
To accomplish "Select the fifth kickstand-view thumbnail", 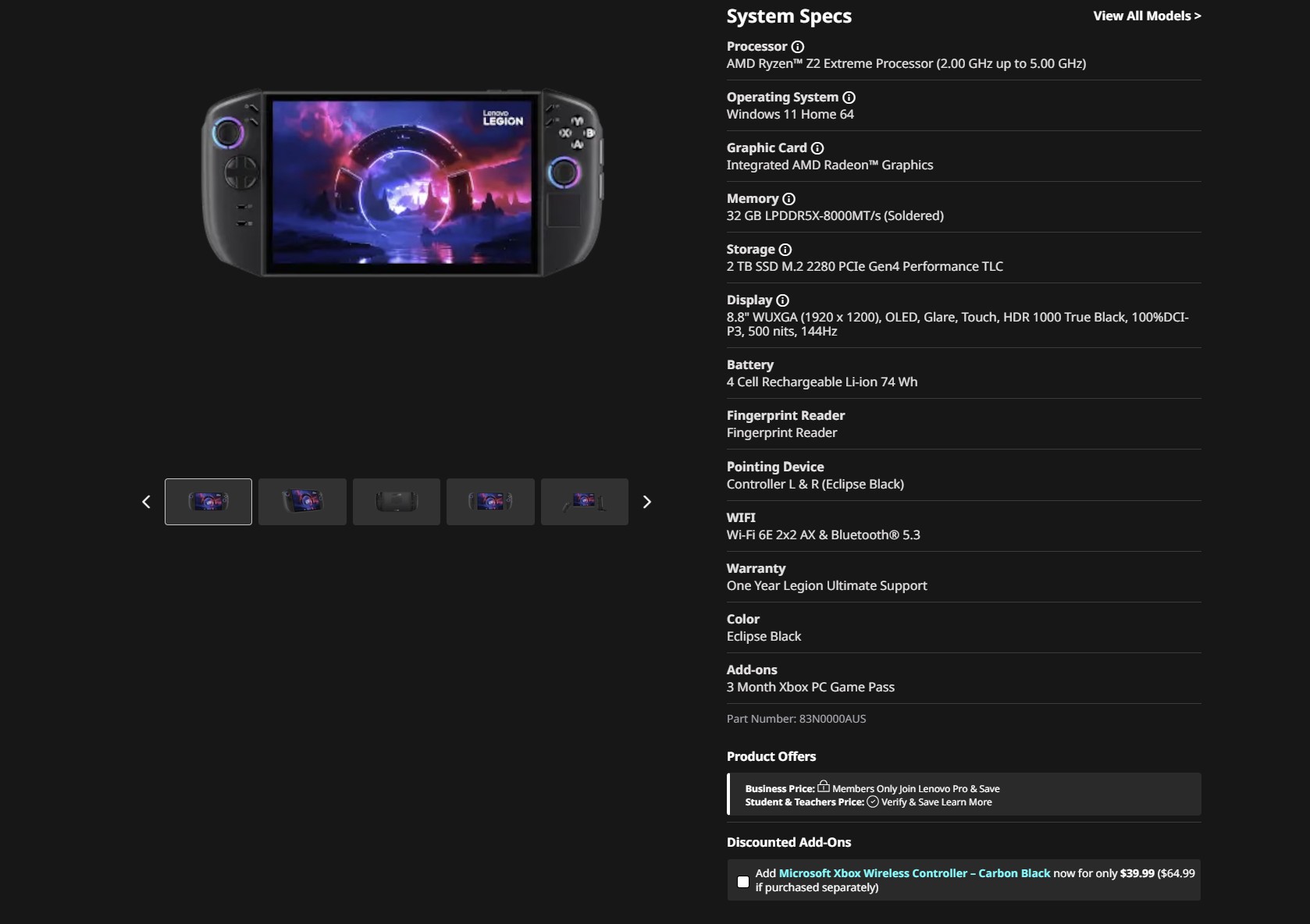I will pos(585,502).
